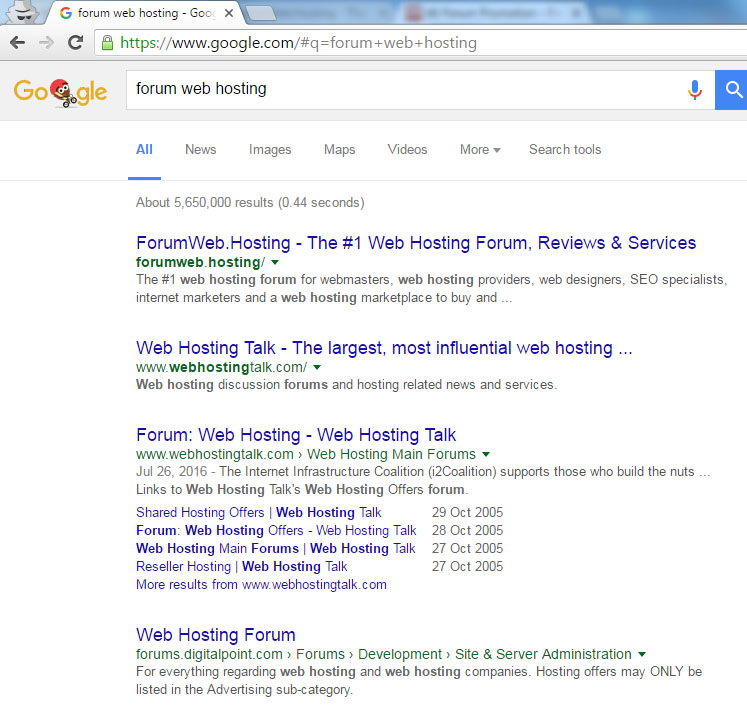Expand the arrow beside Web Hosting Main Forums
747x720 pixels.
486,454
